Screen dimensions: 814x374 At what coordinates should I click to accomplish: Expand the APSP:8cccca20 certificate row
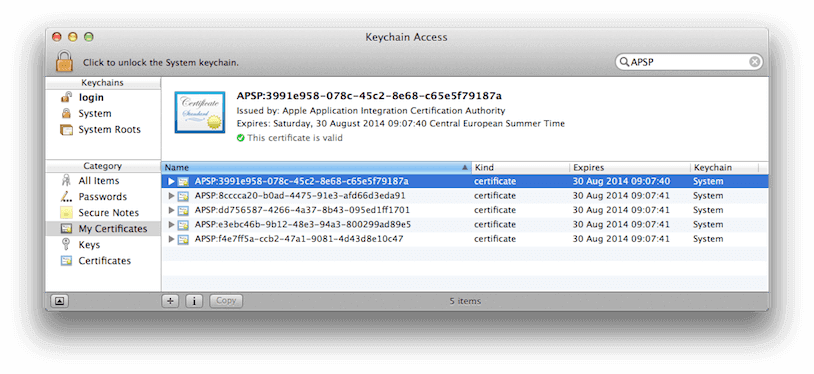tap(171, 196)
